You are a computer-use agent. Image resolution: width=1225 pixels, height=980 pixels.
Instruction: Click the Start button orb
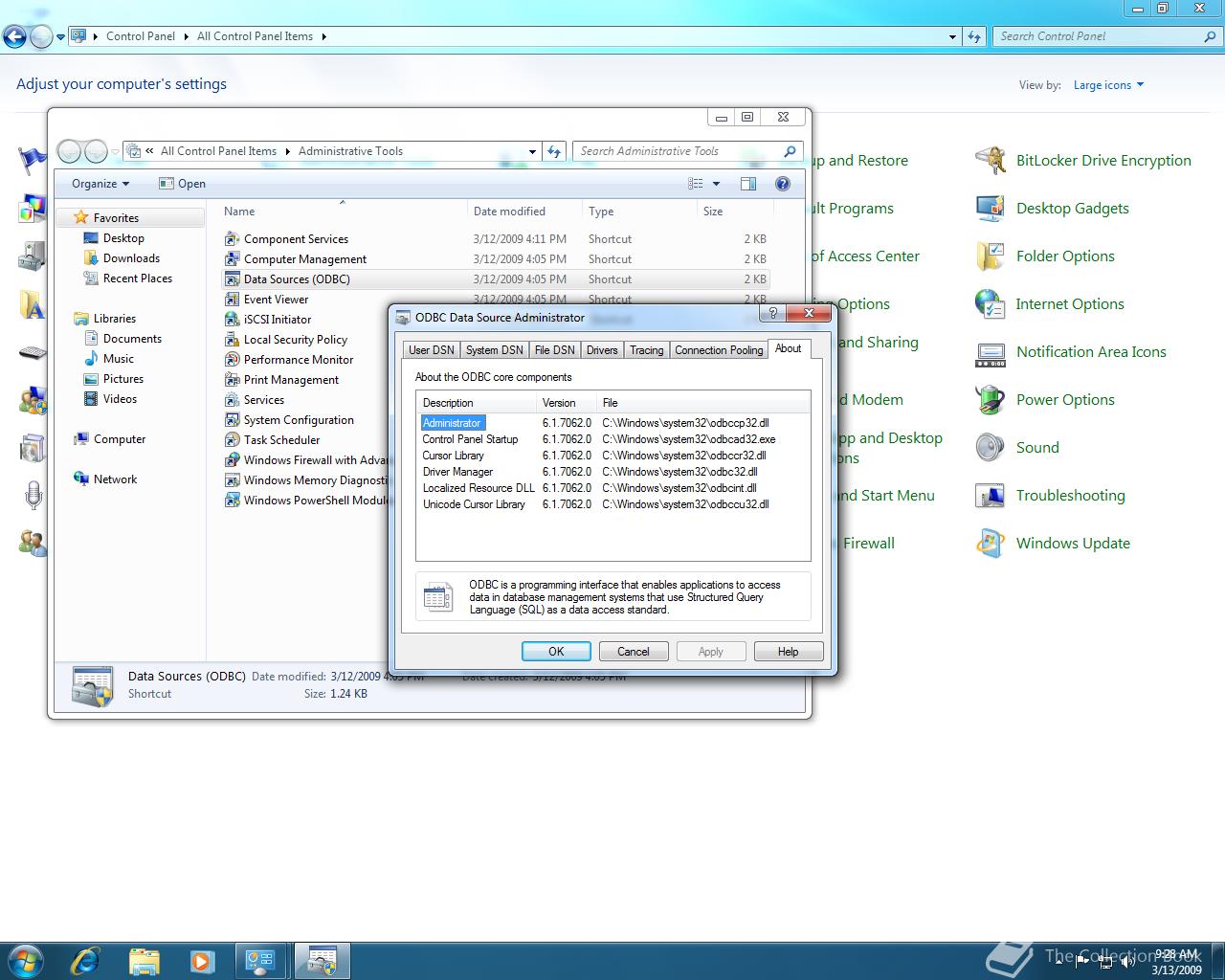tap(25, 960)
